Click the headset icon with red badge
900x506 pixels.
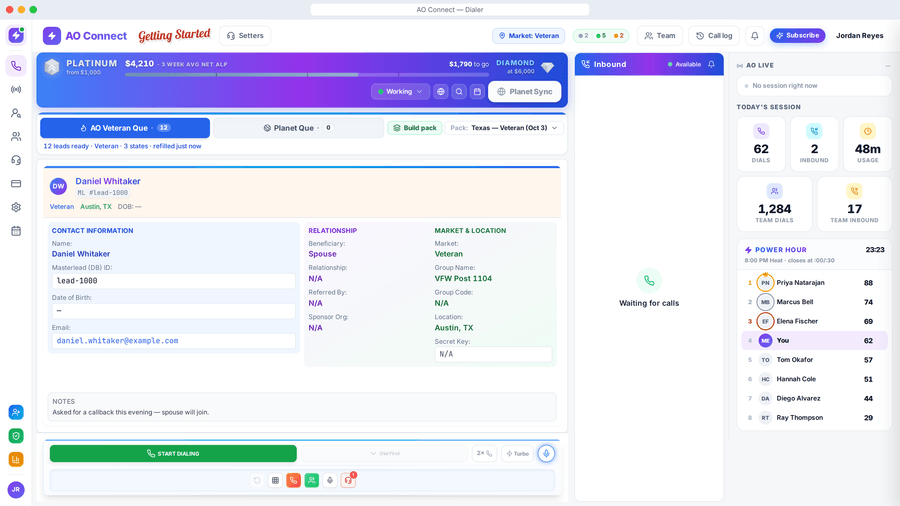point(348,480)
